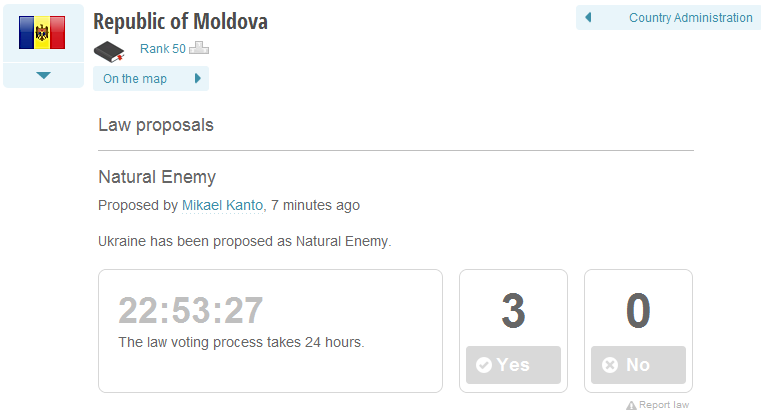
Task: Vote Yes on the Natural Enemy law
Action: (513, 365)
